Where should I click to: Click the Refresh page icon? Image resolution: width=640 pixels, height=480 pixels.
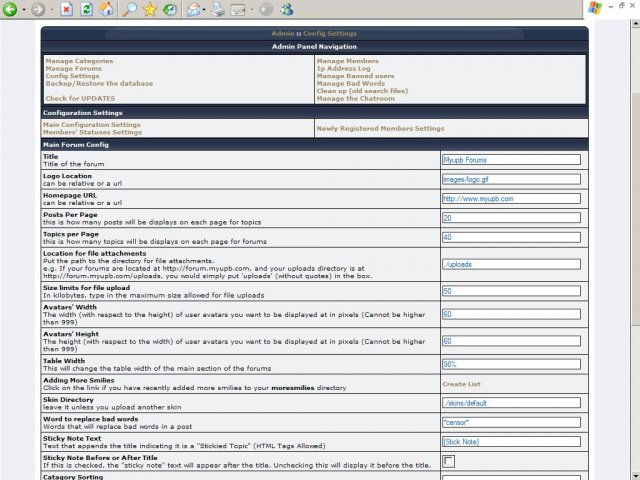click(86, 9)
